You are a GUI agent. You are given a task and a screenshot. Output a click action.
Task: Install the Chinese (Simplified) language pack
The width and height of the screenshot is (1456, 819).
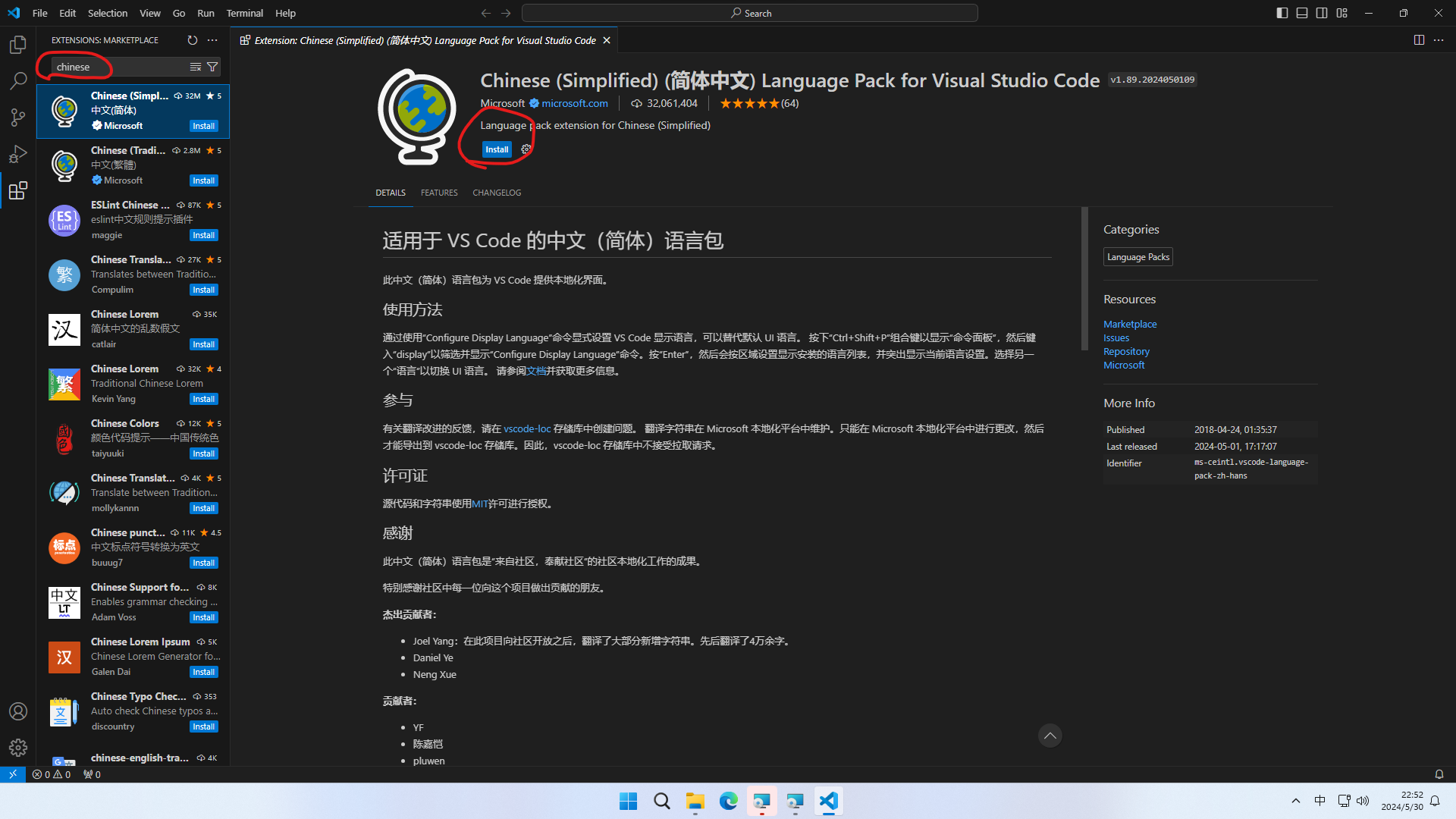tap(497, 149)
